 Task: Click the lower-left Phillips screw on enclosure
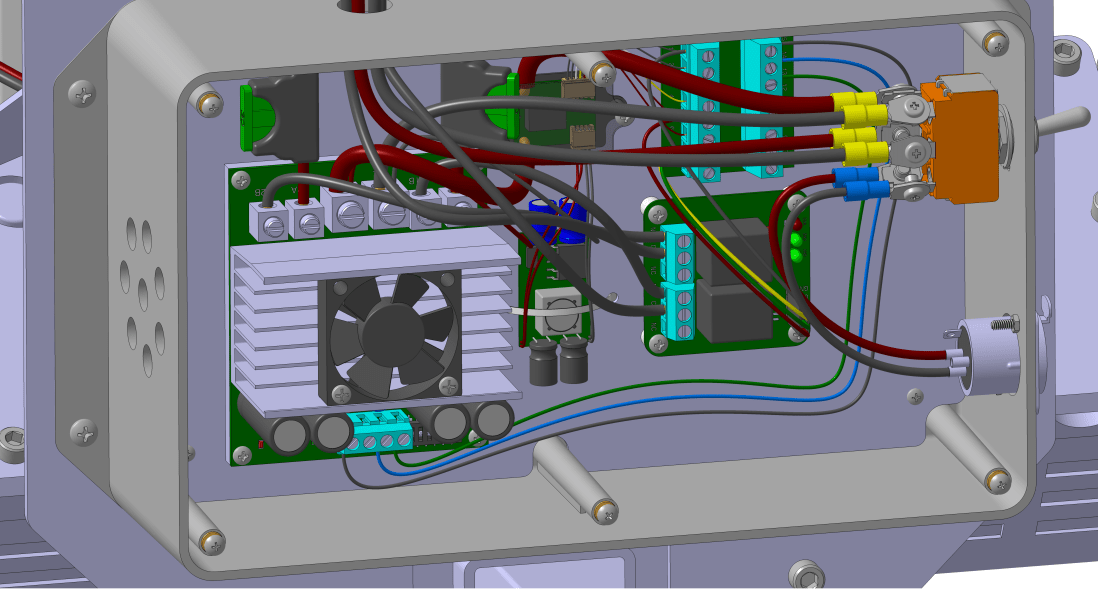pos(86,433)
